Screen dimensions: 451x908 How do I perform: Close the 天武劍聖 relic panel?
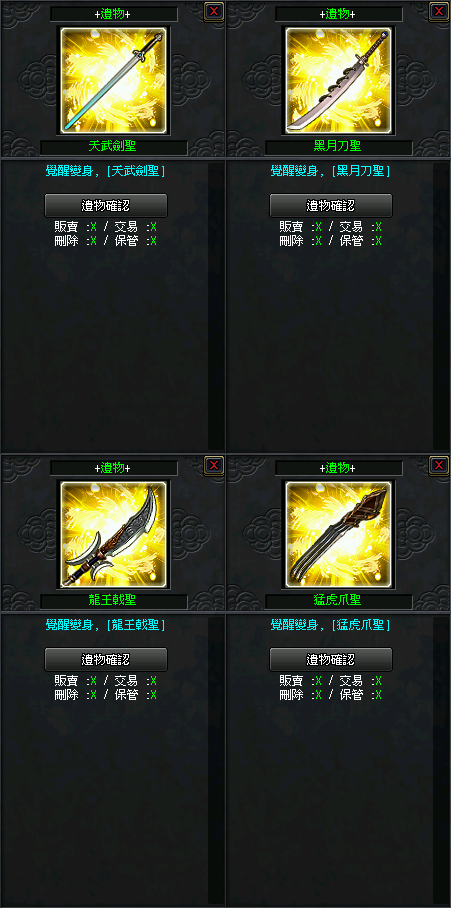214,11
